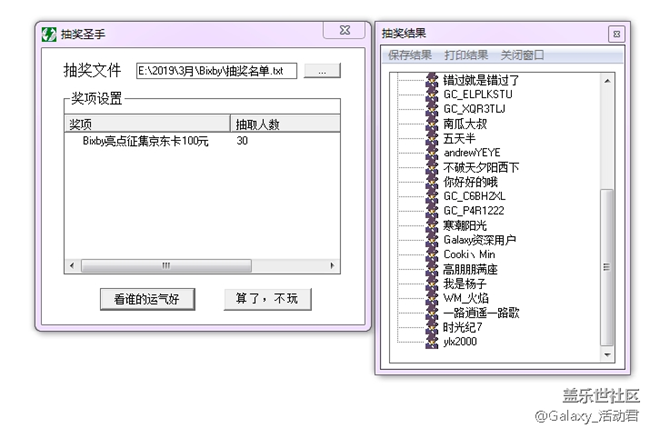The height and width of the screenshot is (438, 650).
Task: Close the 抽奖圣手 window
Action: (344, 30)
